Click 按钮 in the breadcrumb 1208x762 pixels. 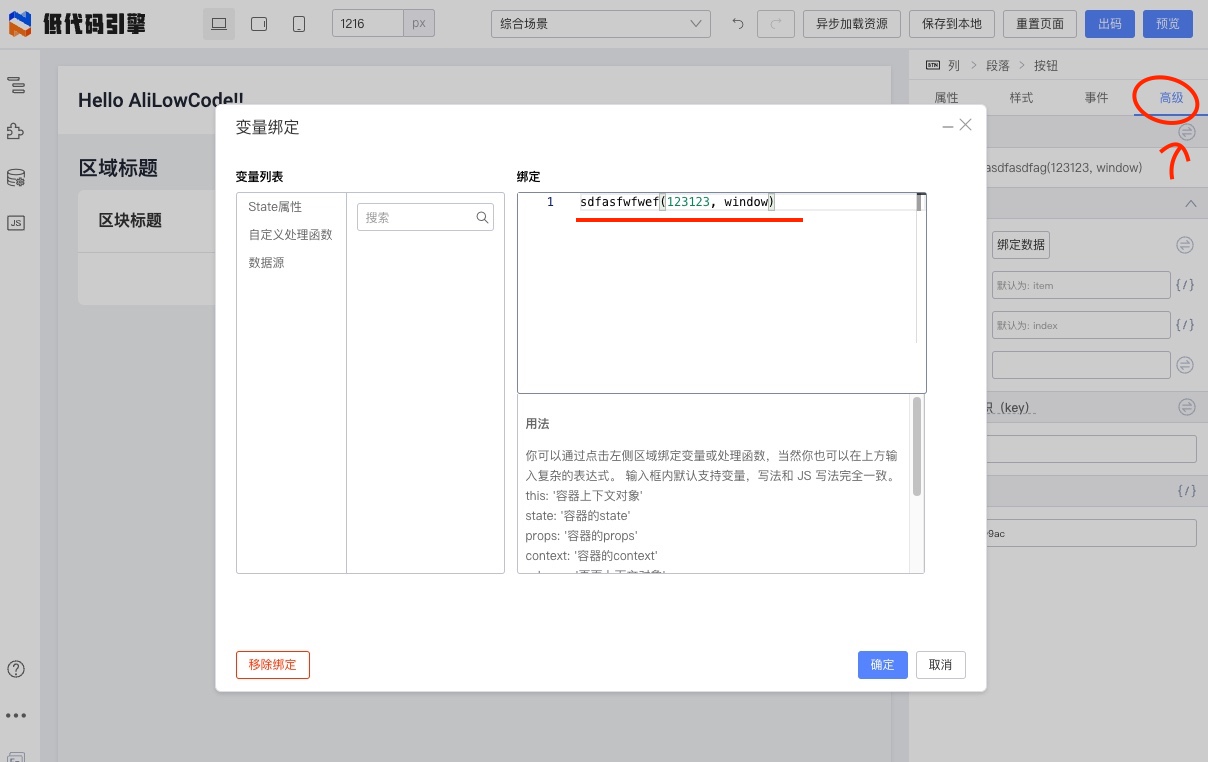(x=1046, y=65)
